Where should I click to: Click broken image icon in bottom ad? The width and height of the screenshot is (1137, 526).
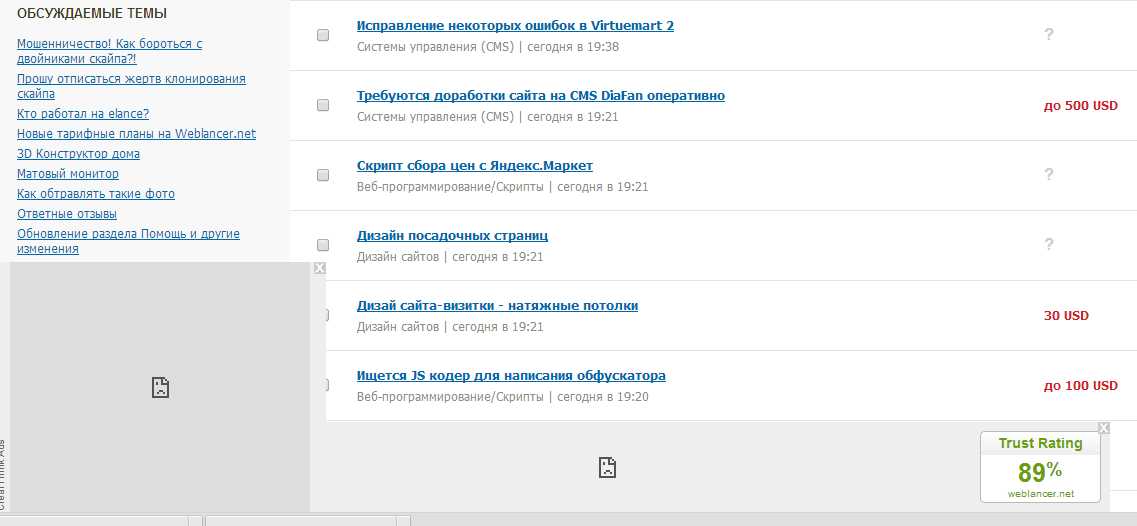point(606,466)
